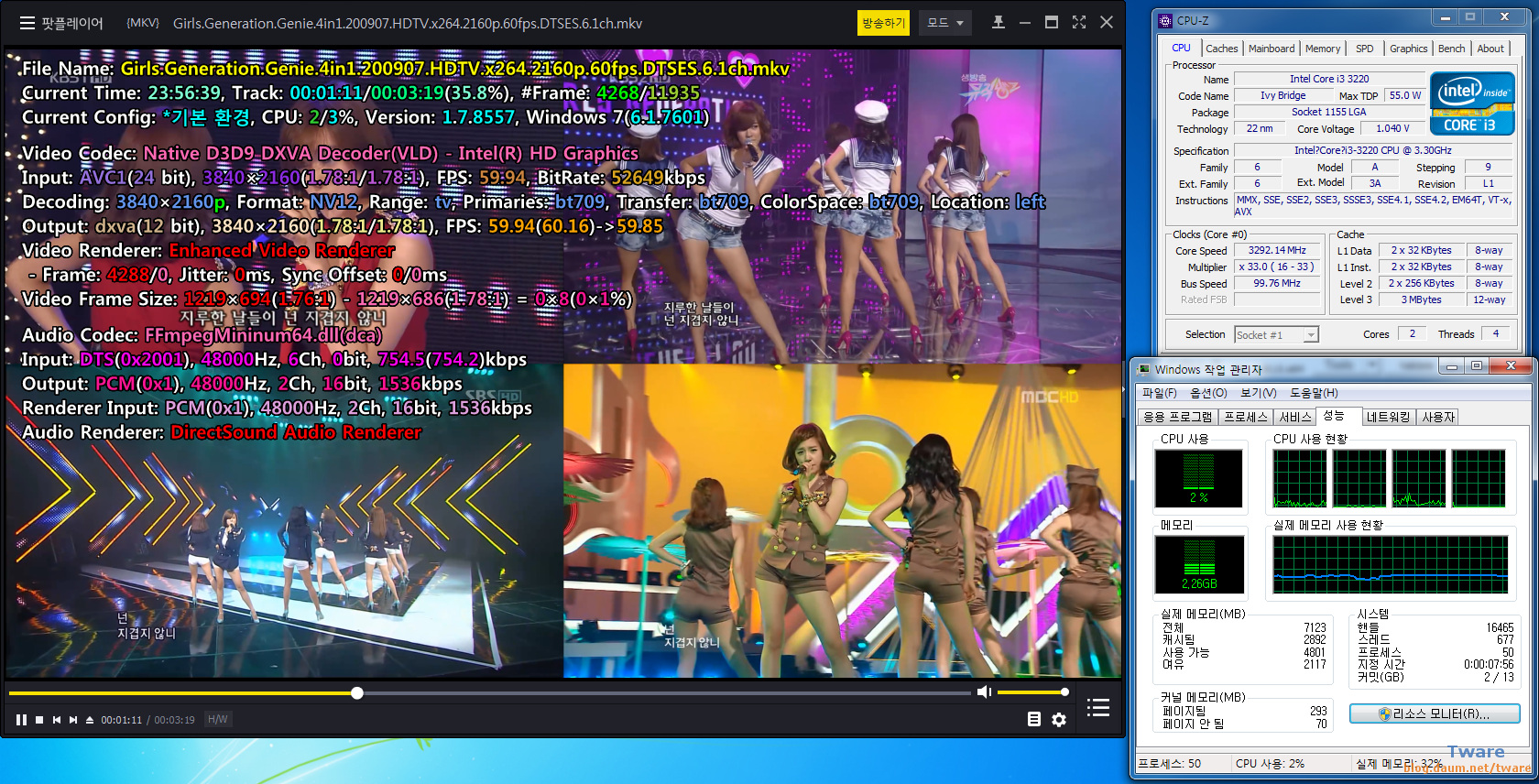Minimize the PotPlayer window
This screenshot has height=784, width=1539.
tap(1024, 23)
